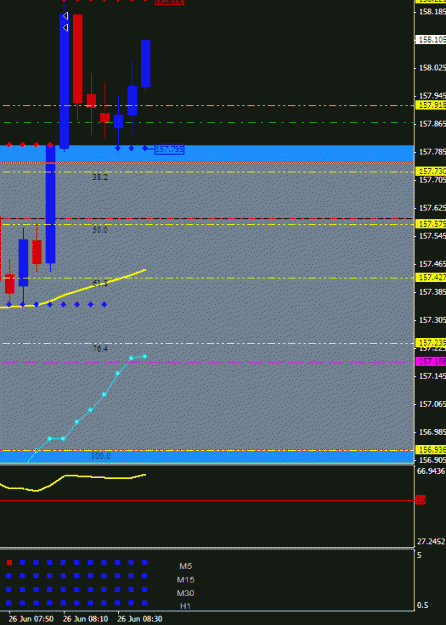Viewport: 446px width, 625px height.
Task: Click the yellow 157.427 price tag
Action: pos(431,277)
